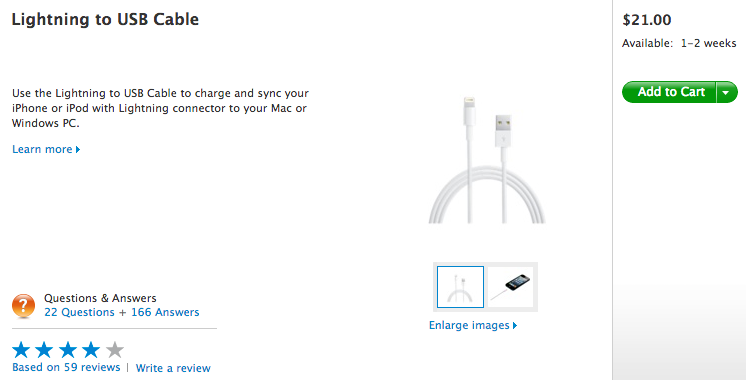This screenshot has height=380, width=746.
Task: Click the arrow beside Enlarge images
Action: pos(515,325)
